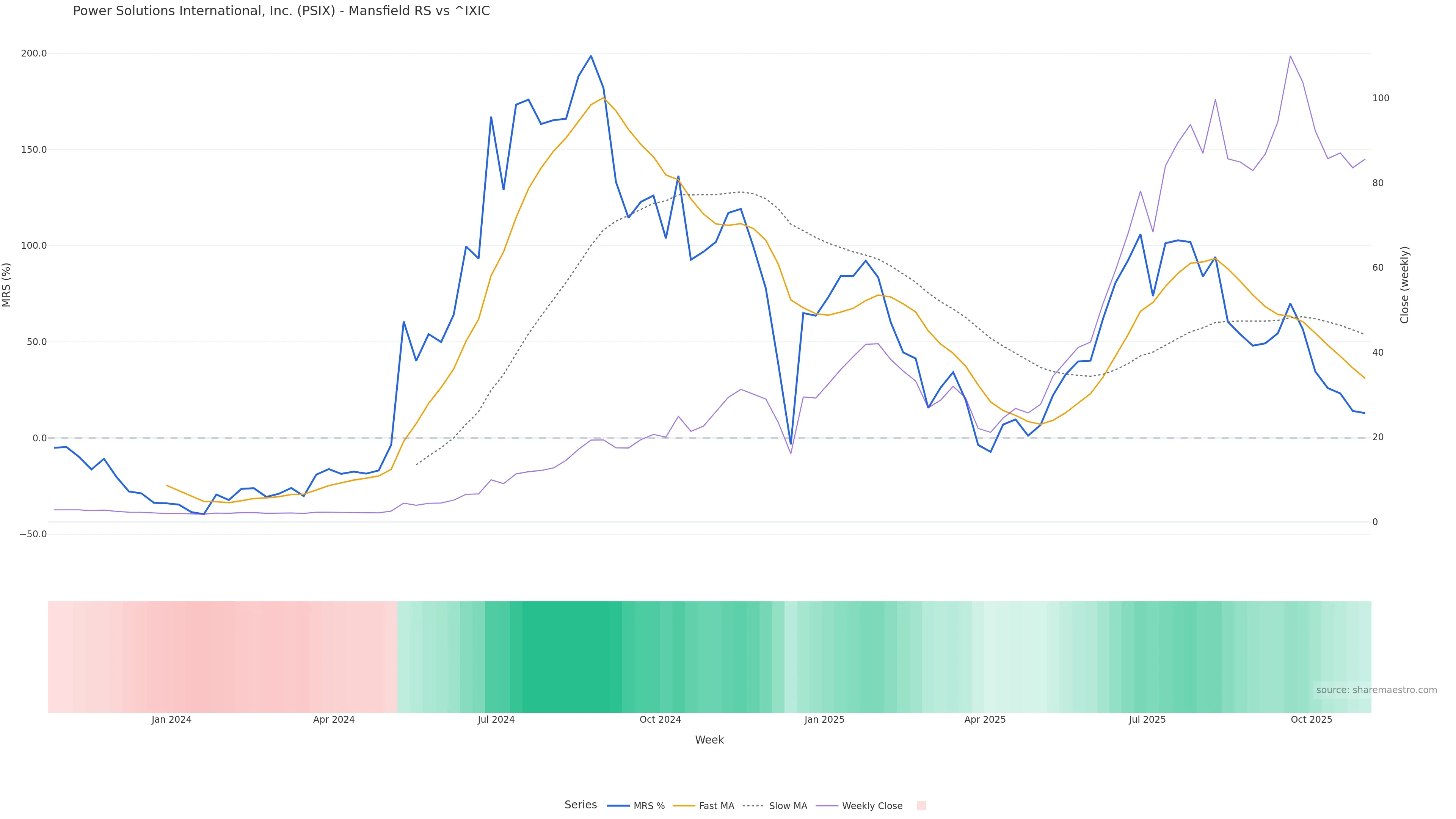This screenshot has width=1456, height=819.
Task: Click the -50.0 MRS axis tick label
Action: 33,534
